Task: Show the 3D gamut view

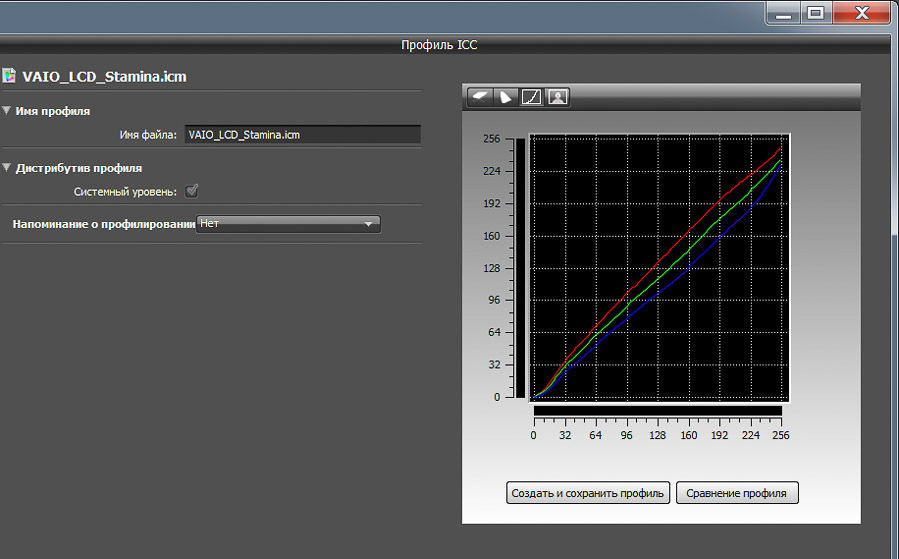Action: tap(479, 97)
